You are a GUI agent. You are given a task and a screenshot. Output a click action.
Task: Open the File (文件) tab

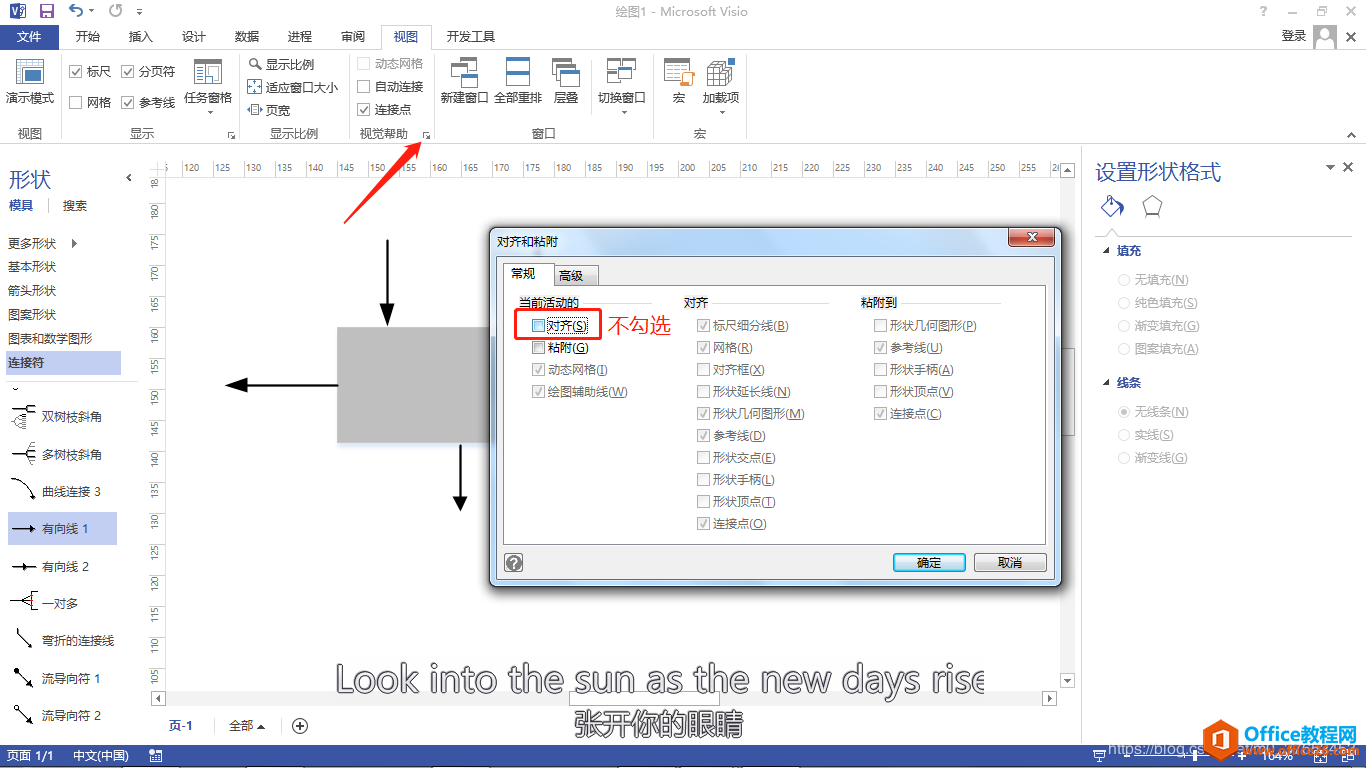pos(29,37)
